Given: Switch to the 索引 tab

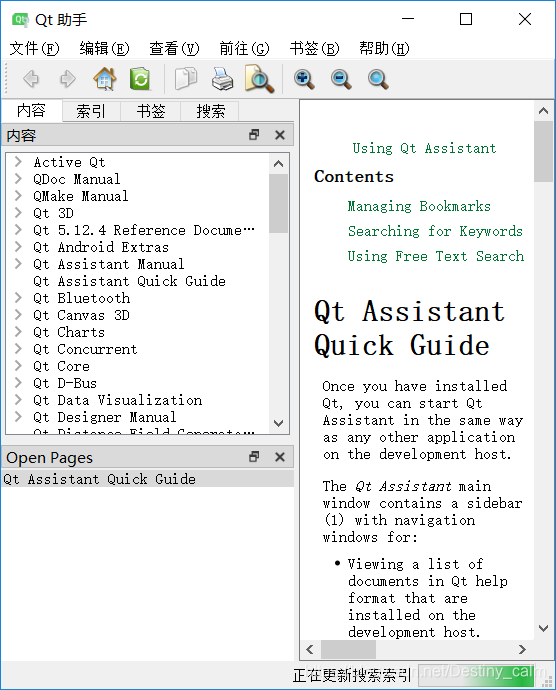Looking at the screenshot, I should click(91, 111).
